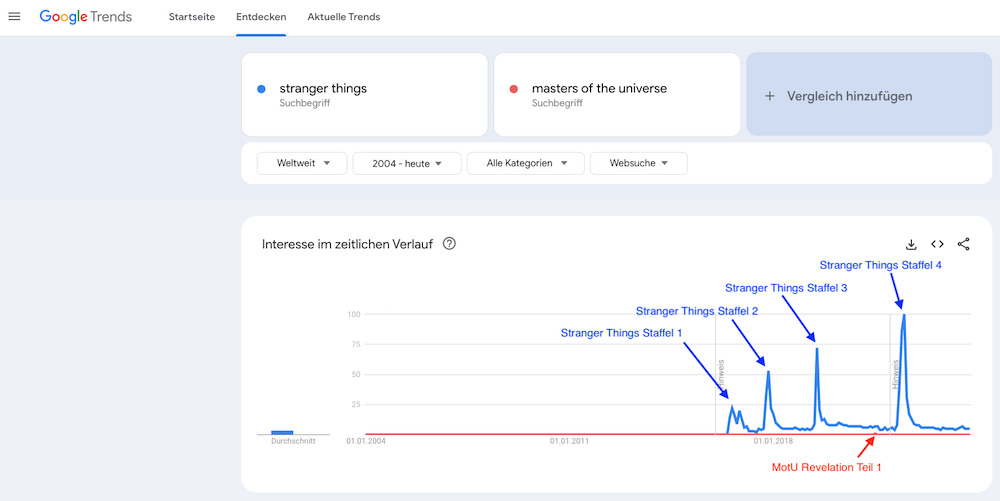Screen dimensions: 1000x501
Task: Download the interest over time chart data
Action: [911, 244]
